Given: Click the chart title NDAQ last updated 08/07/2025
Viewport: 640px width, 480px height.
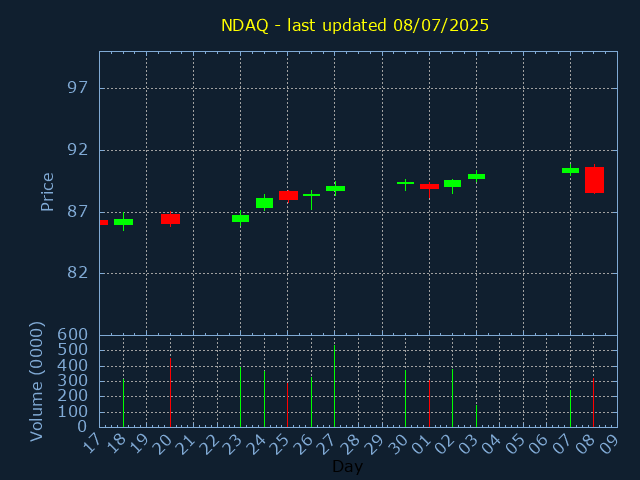Looking at the screenshot, I should [x=355, y=25].
